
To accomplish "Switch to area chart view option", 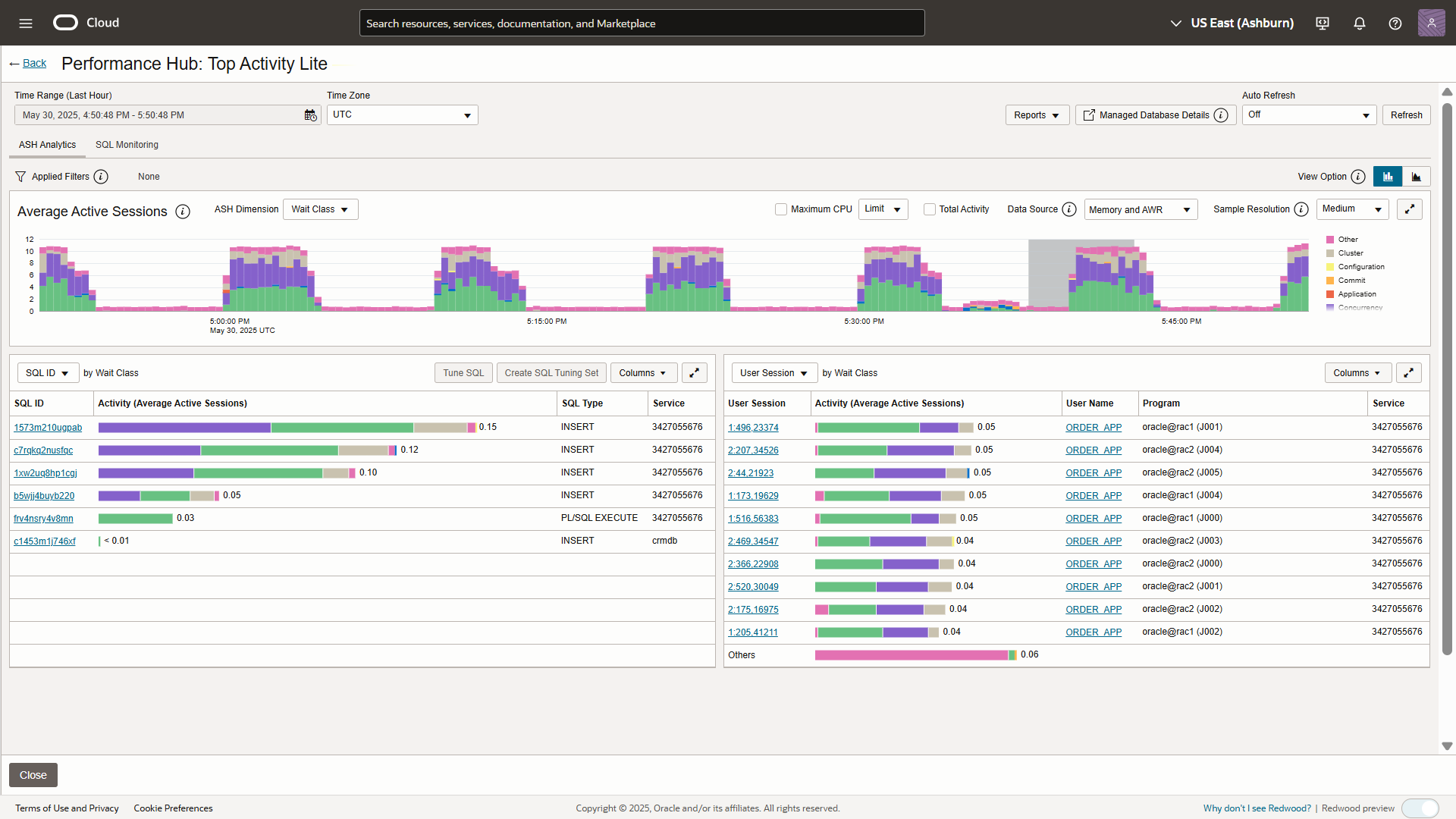I will coord(1416,177).
